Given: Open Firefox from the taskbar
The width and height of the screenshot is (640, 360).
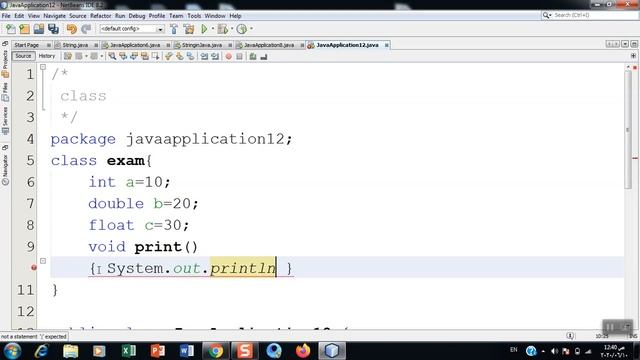Looking at the screenshot, I should pyautogui.click(x=302, y=351).
